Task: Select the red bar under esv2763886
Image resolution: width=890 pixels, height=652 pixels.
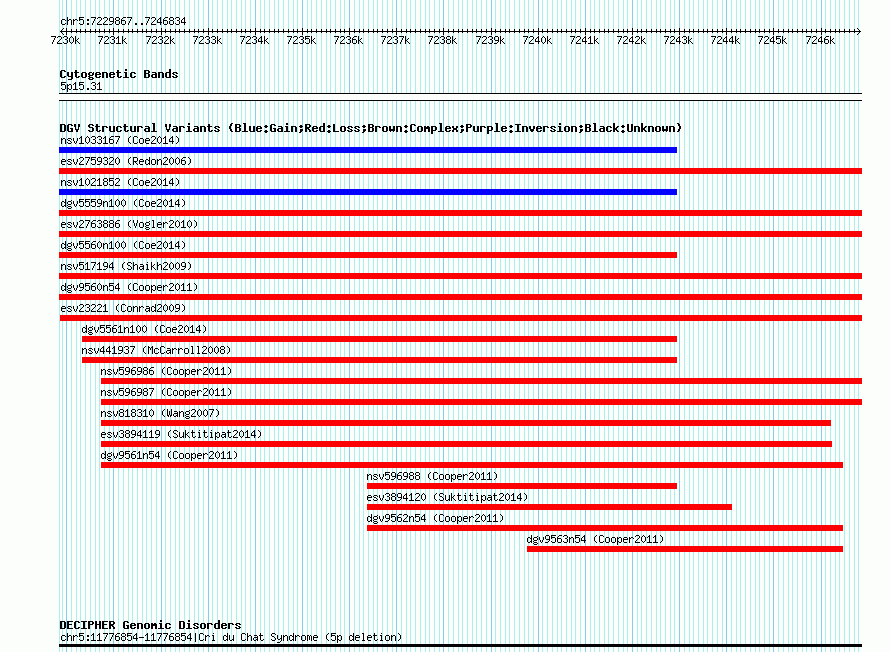Action: [460, 234]
